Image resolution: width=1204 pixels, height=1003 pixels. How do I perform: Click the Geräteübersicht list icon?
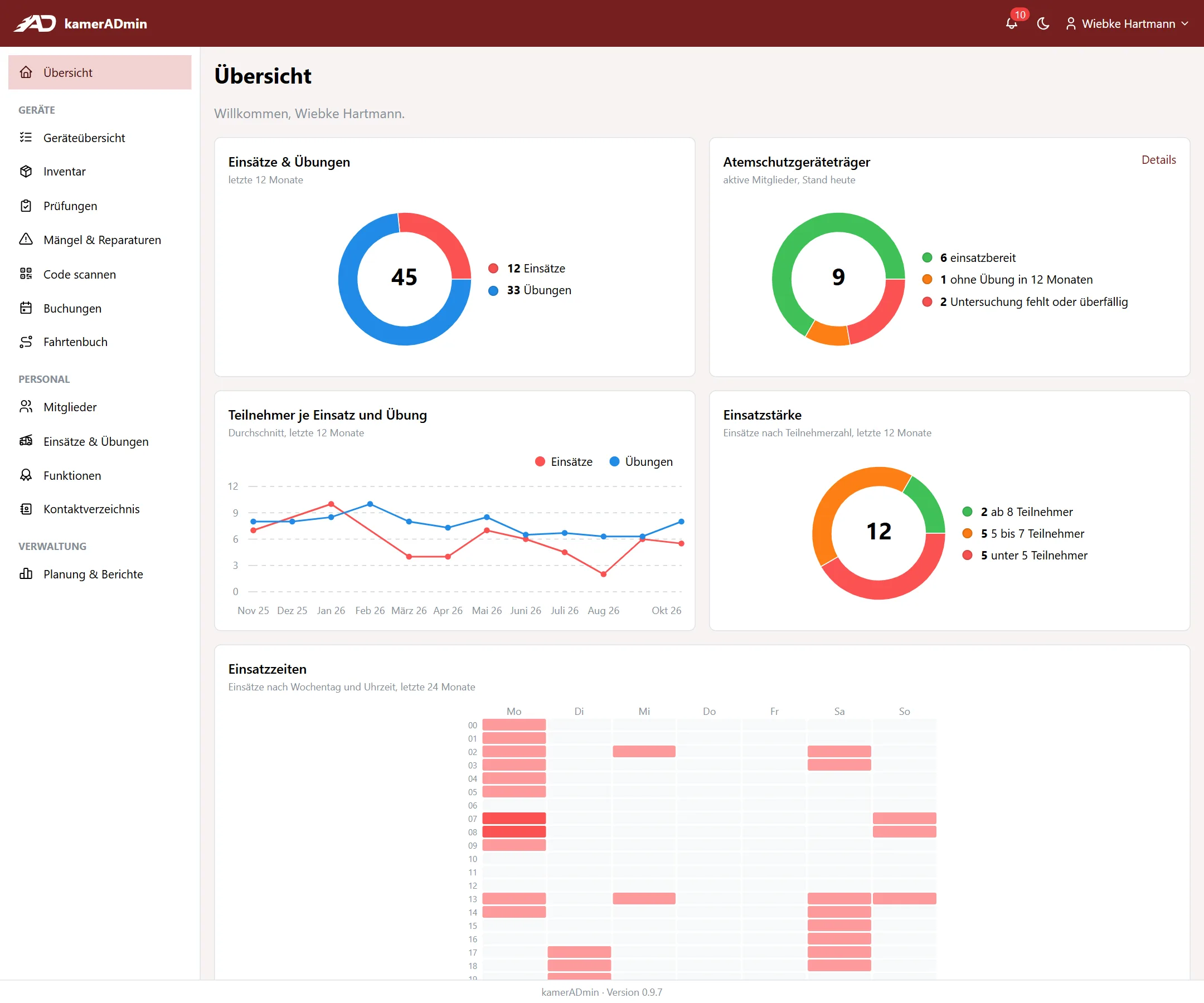(26, 138)
